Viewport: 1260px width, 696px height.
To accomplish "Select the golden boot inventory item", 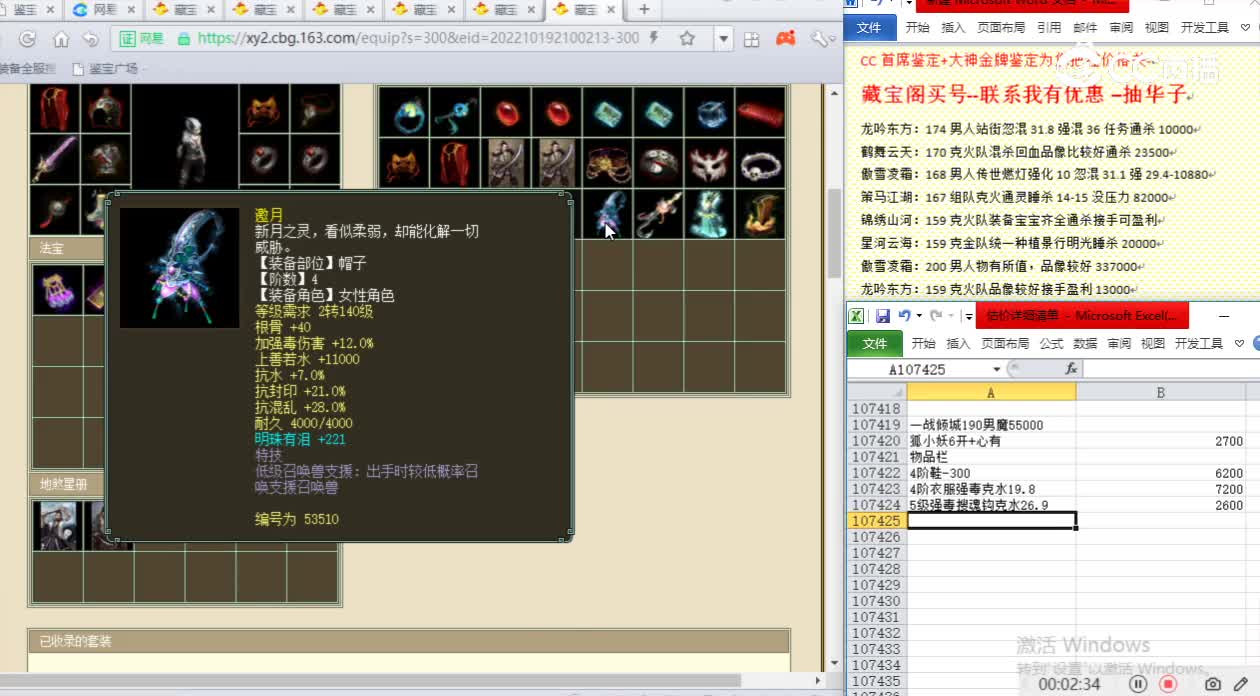I will (x=761, y=213).
